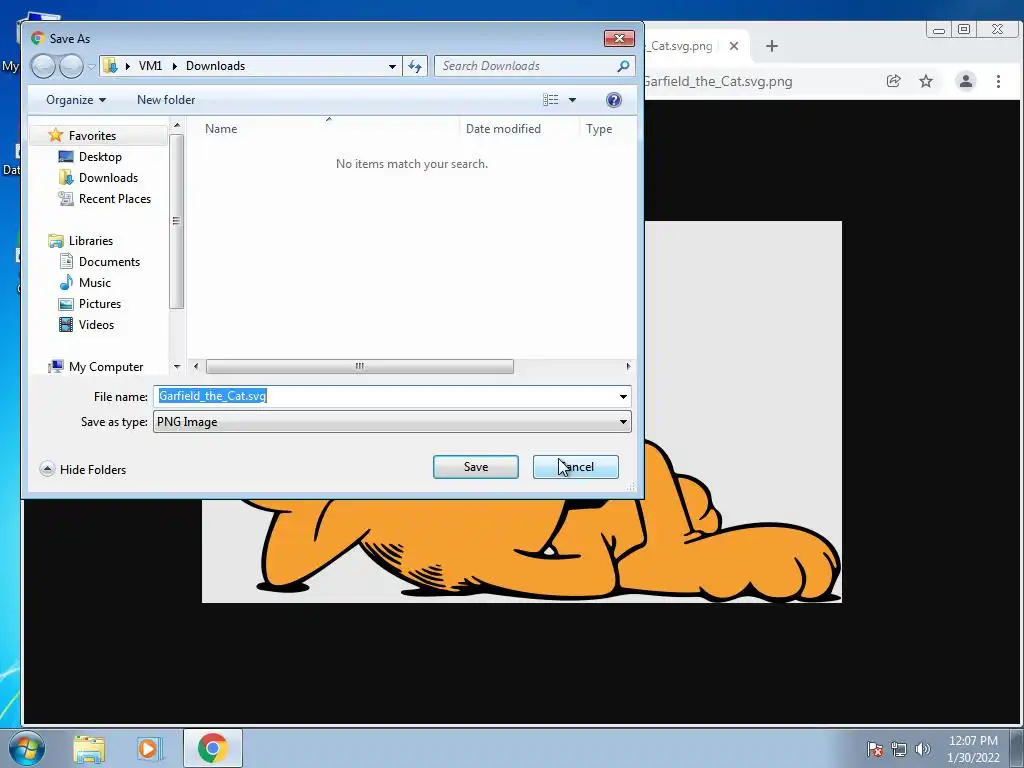
Task: Click the file list horizontal scrollbar thumb
Action: [360, 366]
